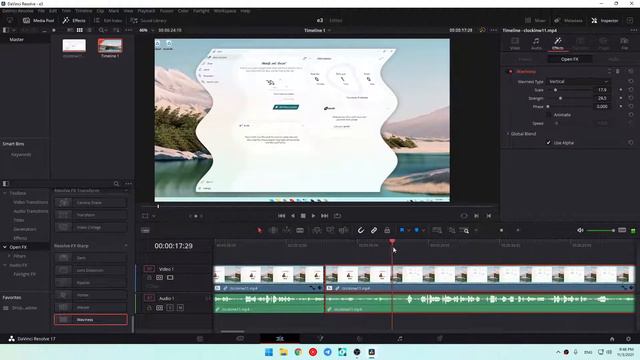
Task: Select the Open FX sub-tab in Inspector
Action: pyautogui.click(x=569, y=59)
